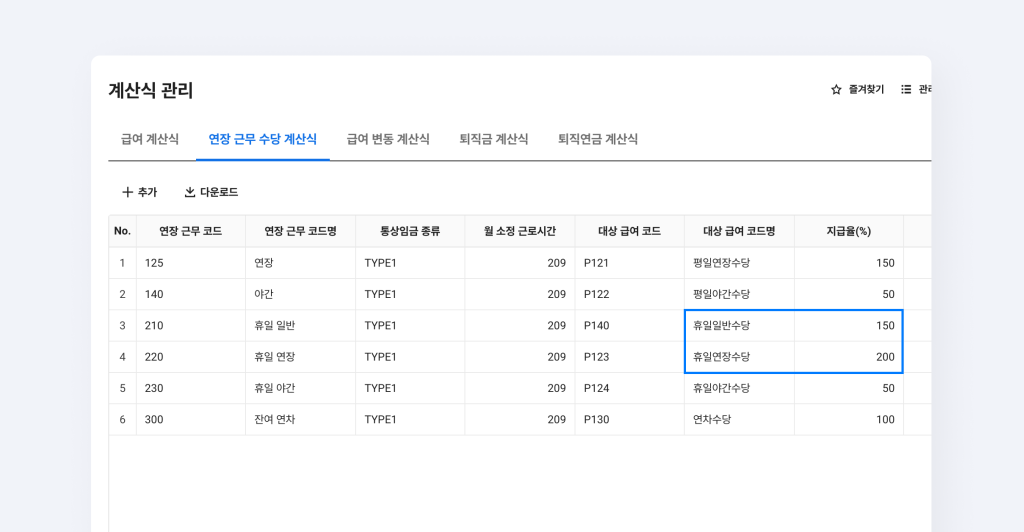Click the 계산식 관리 page title
Viewport: 1024px width, 532px height.
click(151, 90)
